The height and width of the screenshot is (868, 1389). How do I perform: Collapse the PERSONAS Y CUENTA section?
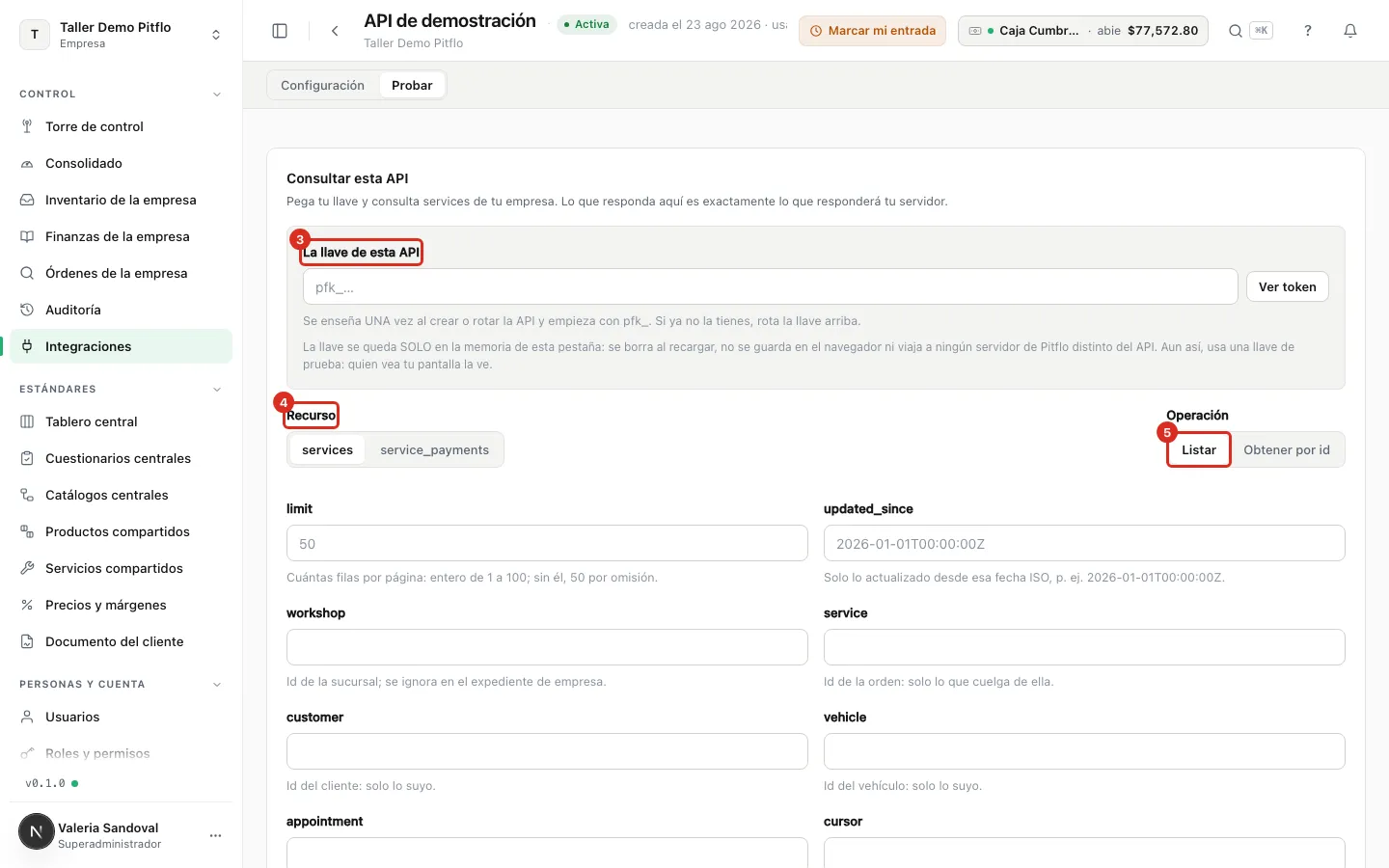point(217,685)
